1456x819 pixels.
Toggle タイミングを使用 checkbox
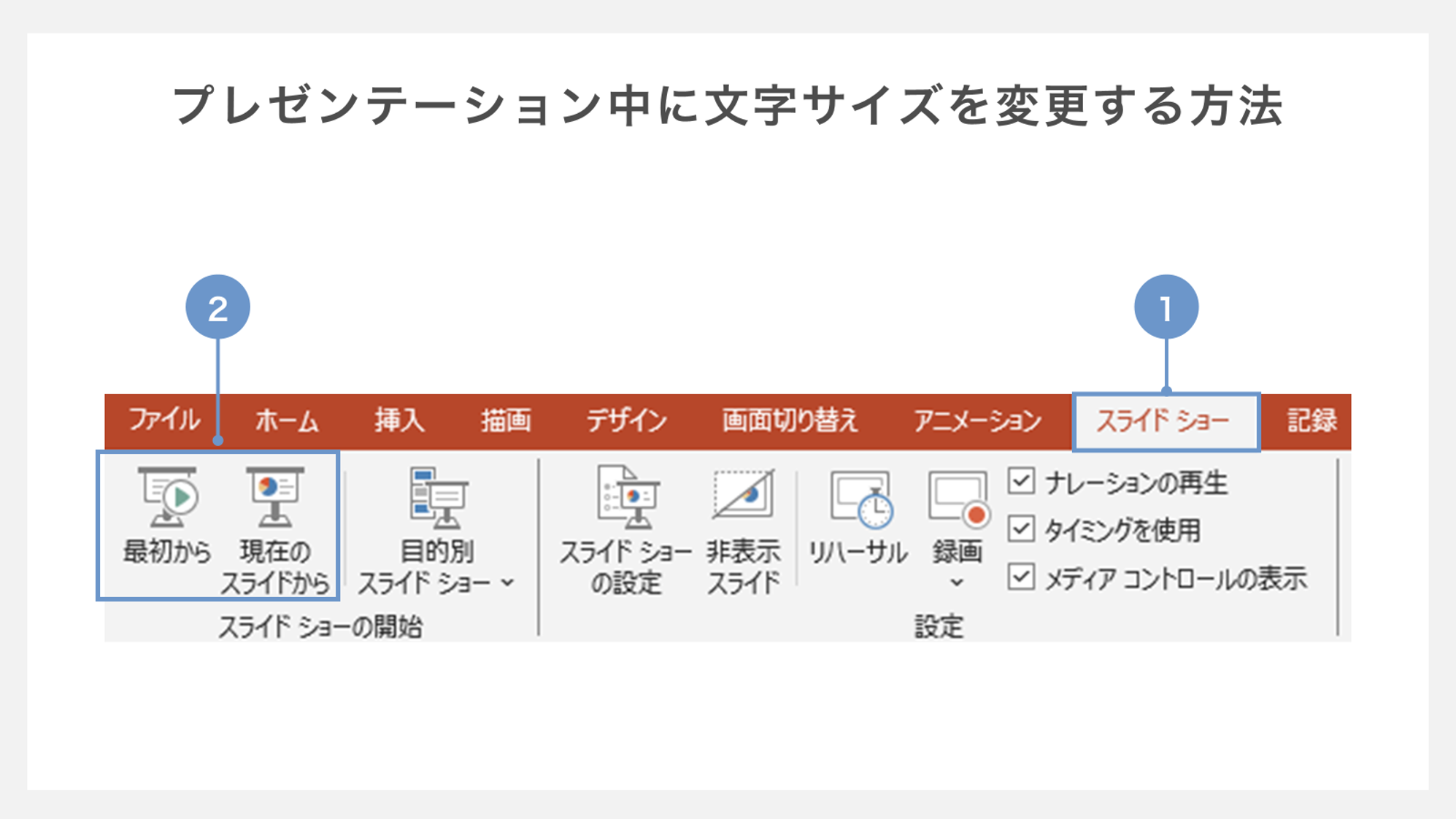click(x=1021, y=529)
